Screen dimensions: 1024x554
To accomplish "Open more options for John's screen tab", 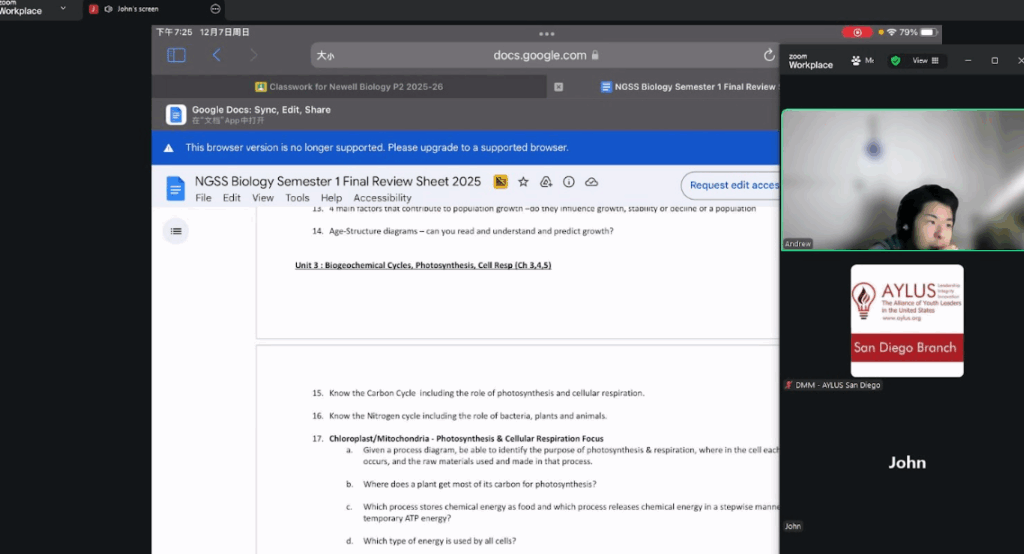I will tap(215, 9).
